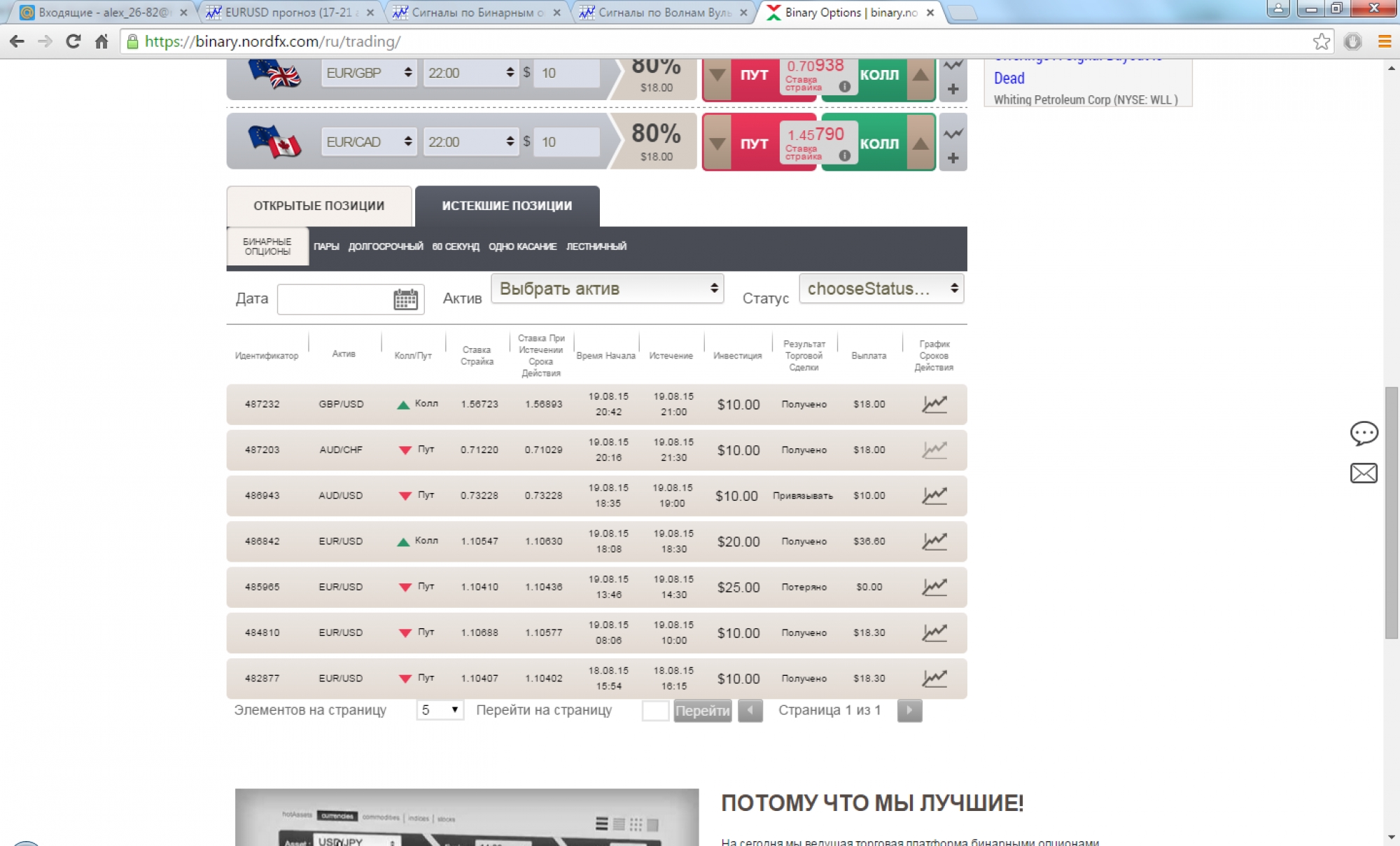Click the Перейти go-to-page button

point(702,711)
